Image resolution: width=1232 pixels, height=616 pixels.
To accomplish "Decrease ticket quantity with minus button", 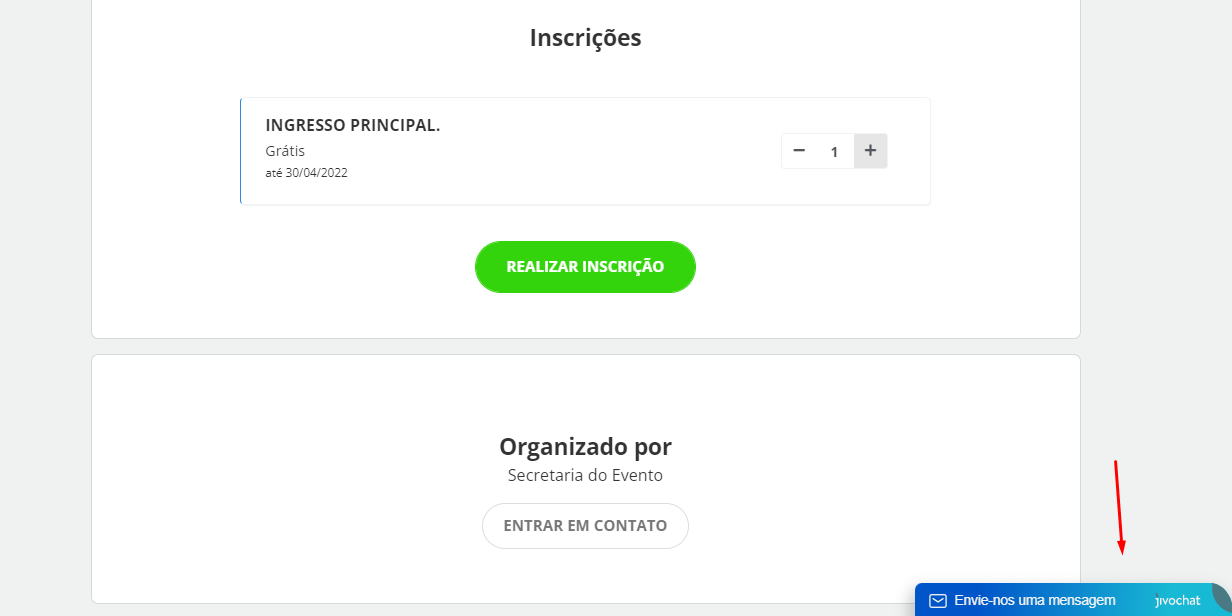I will pos(799,151).
